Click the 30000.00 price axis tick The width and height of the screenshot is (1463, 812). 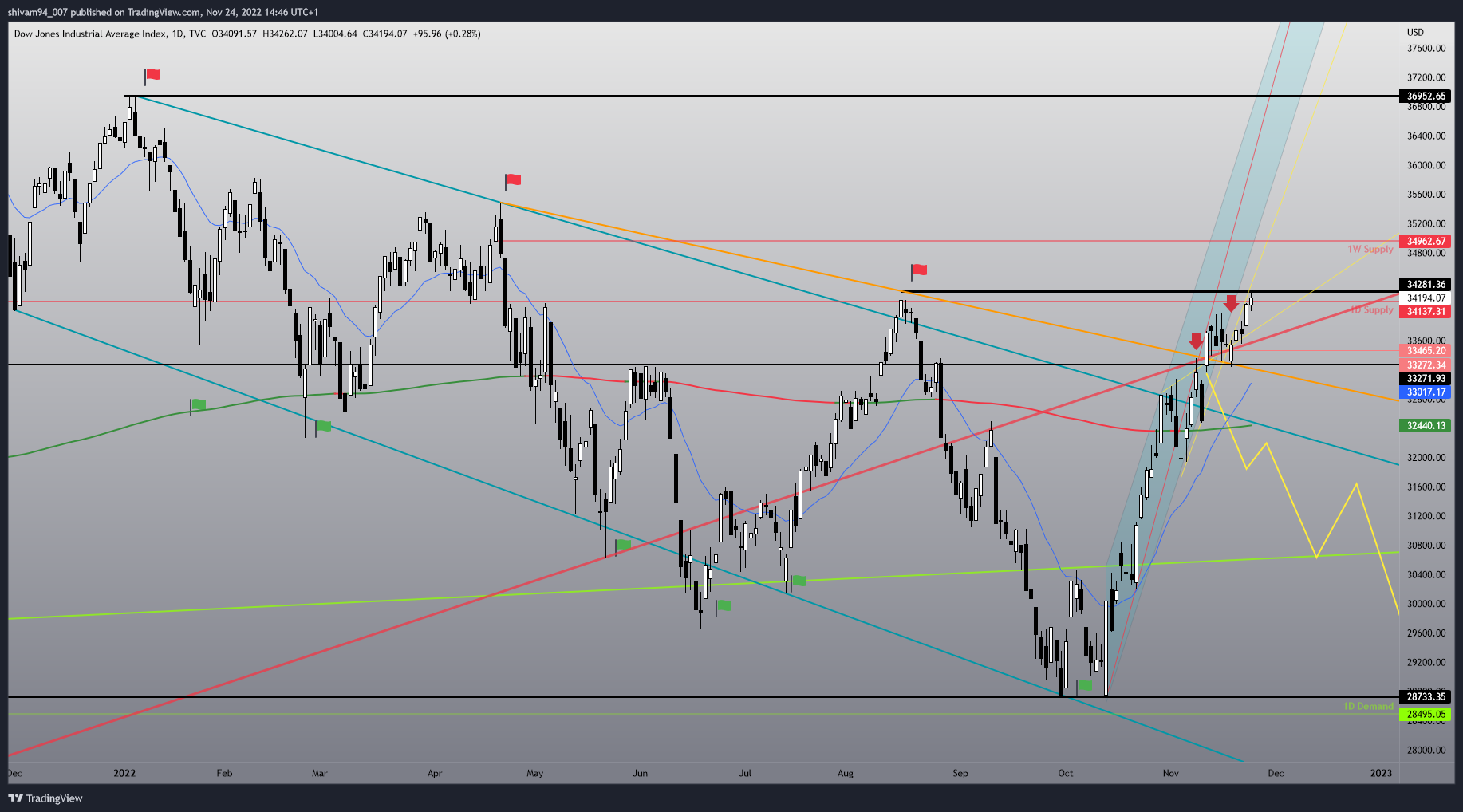[1426, 604]
